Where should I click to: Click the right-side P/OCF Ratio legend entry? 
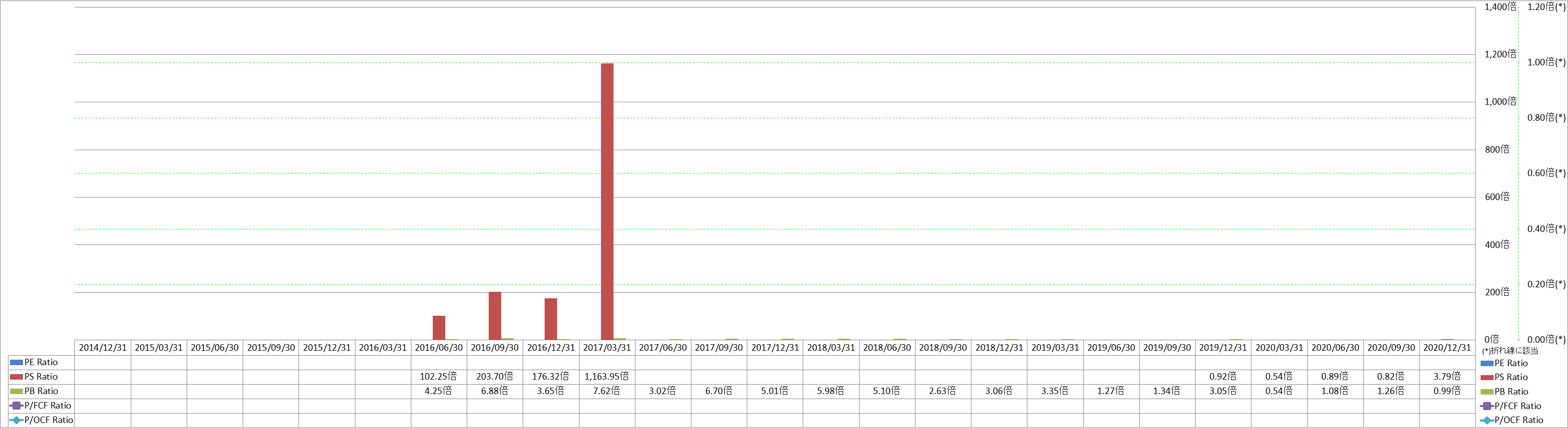(x=1512, y=420)
